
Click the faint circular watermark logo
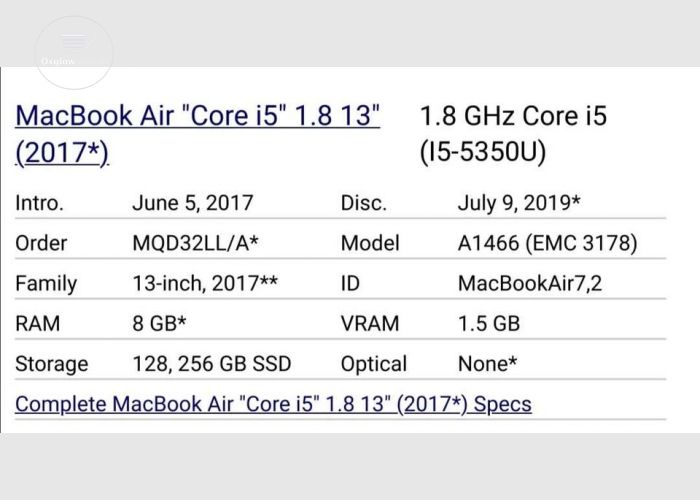coord(74,53)
